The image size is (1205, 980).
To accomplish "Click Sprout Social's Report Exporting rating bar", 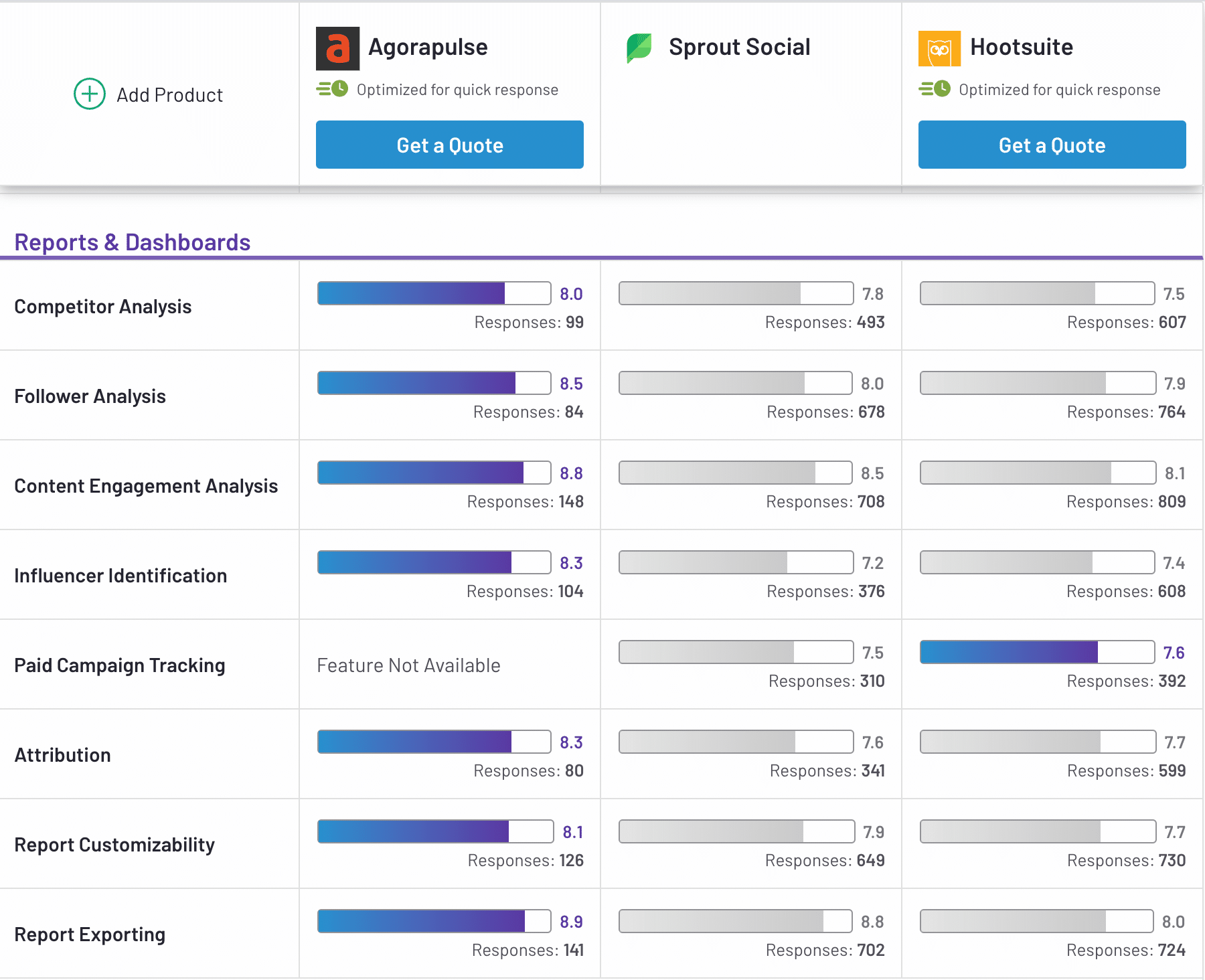I will pyautogui.click(x=735, y=921).
